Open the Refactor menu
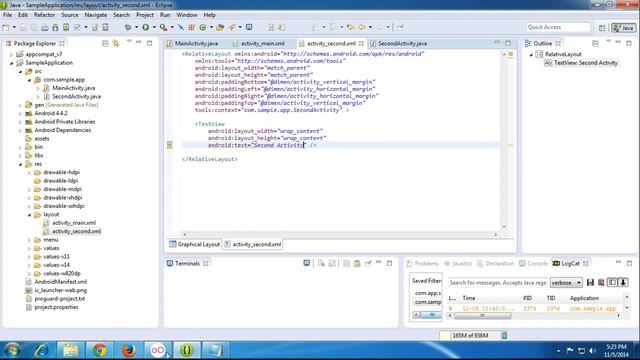 click(x=44, y=15)
